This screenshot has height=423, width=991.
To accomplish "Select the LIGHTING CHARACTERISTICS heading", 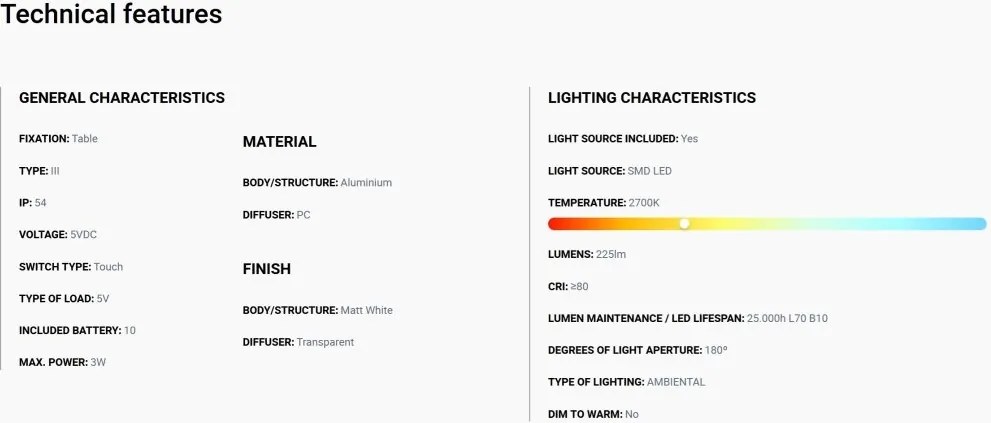I will click(652, 98).
